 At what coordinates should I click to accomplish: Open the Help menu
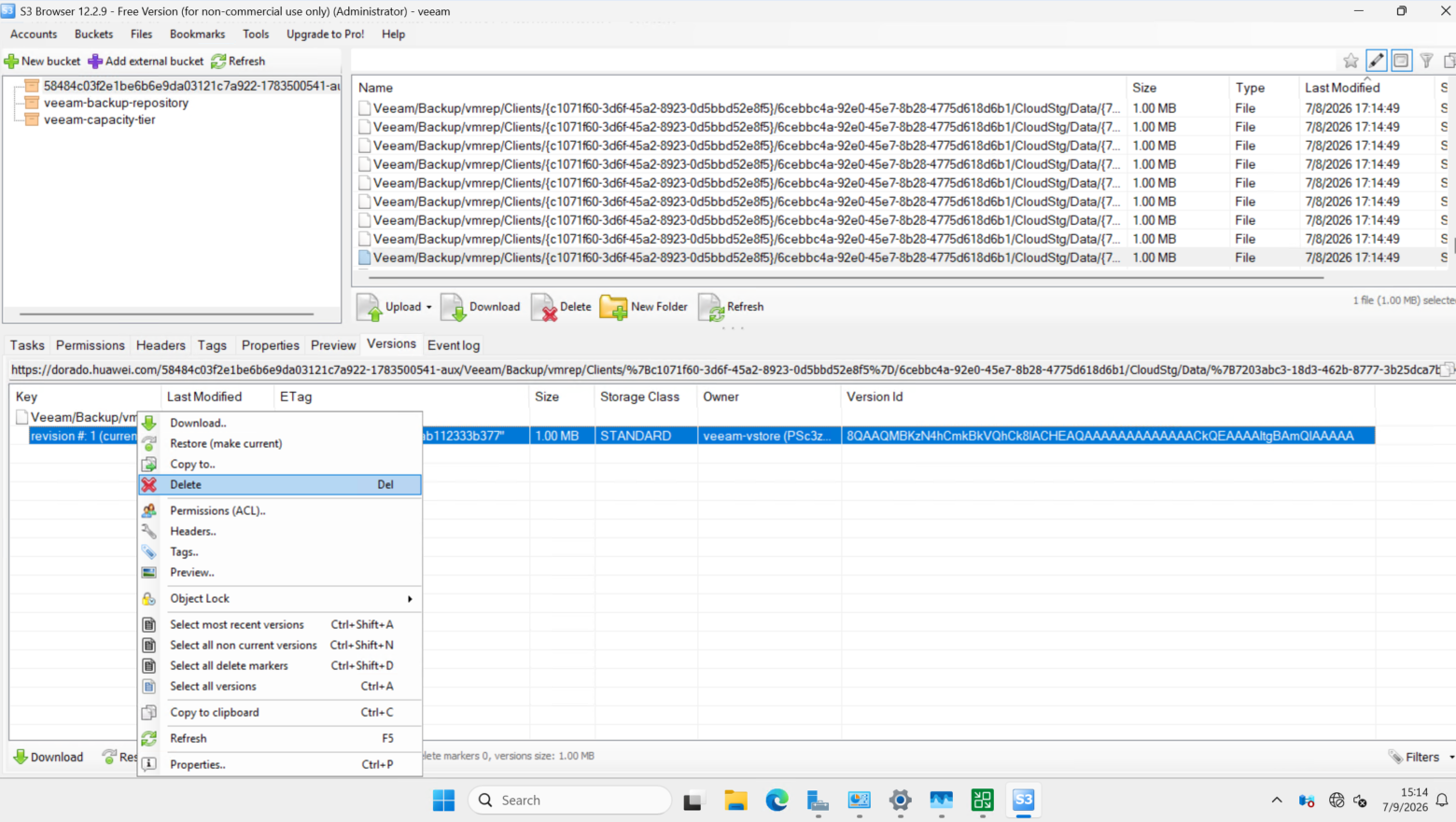click(393, 35)
